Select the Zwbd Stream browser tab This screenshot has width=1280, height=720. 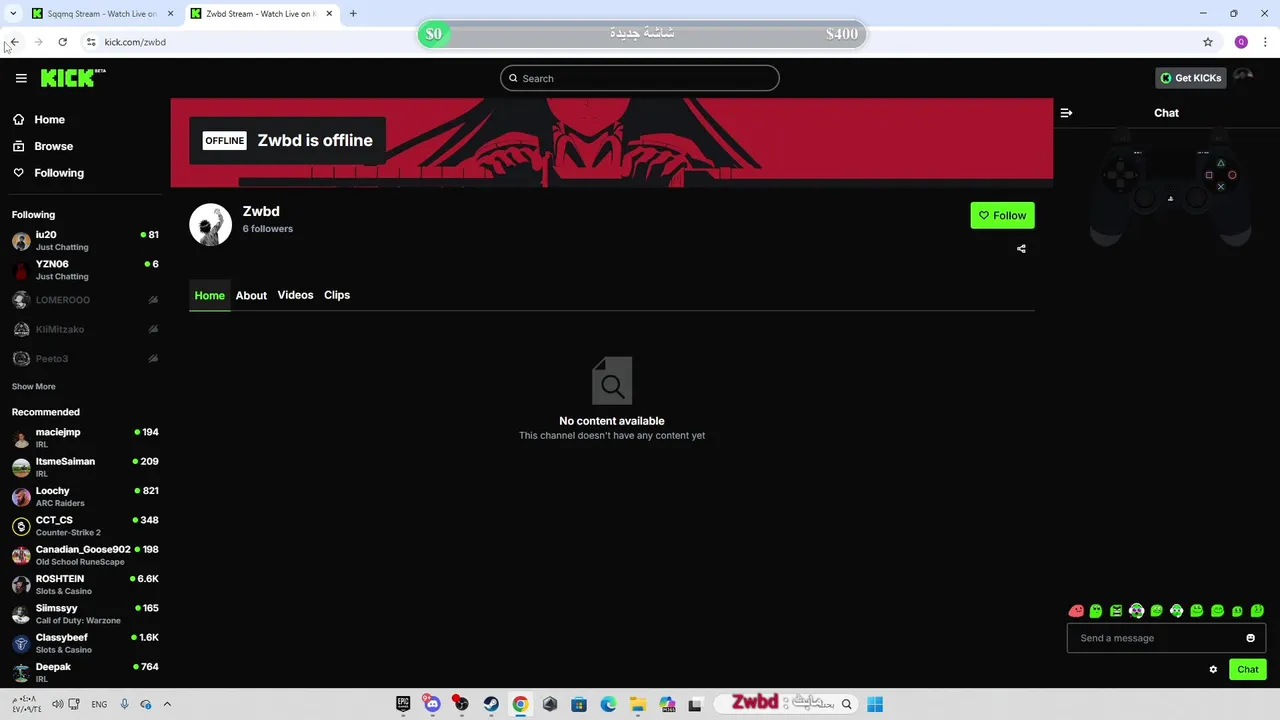pyautogui.click(x=260, y=14)
